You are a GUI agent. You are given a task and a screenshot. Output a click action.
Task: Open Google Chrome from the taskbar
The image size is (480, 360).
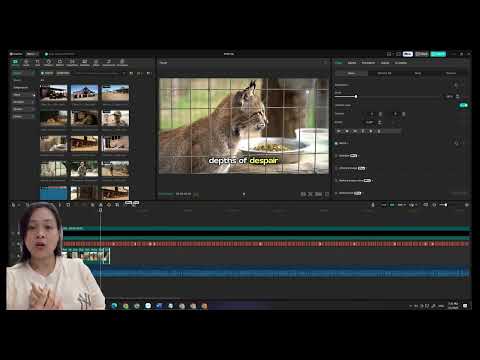tap(126, 306)
